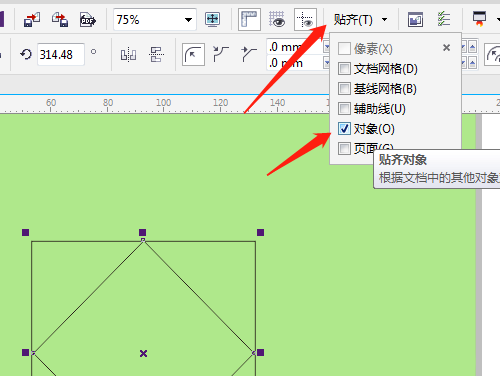500x376 pixels.
Task: Click the full-screen preview icon
Action: [x=213, y=19]
